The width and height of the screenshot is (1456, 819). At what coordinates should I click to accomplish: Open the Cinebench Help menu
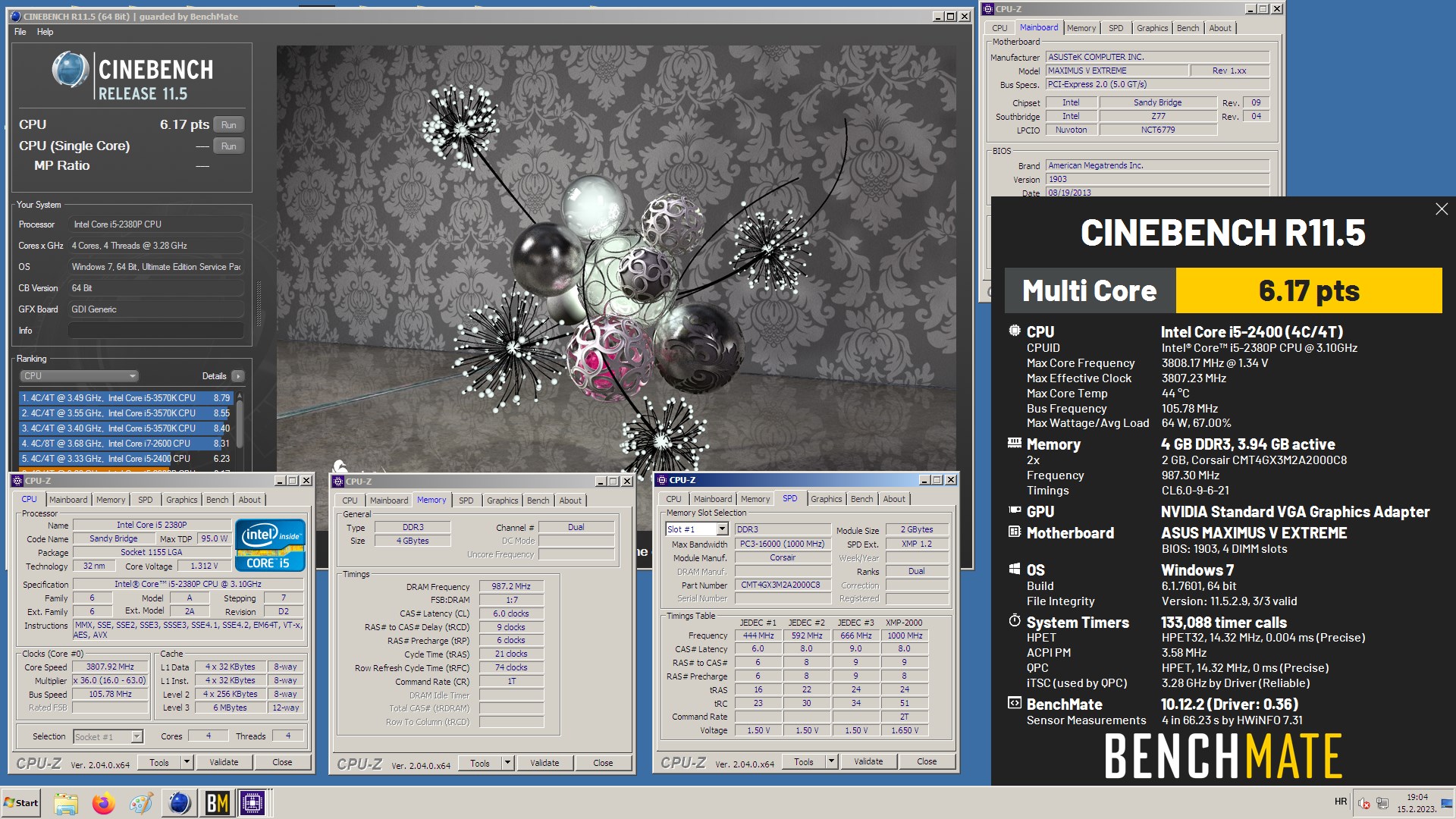tap(45, 32)
